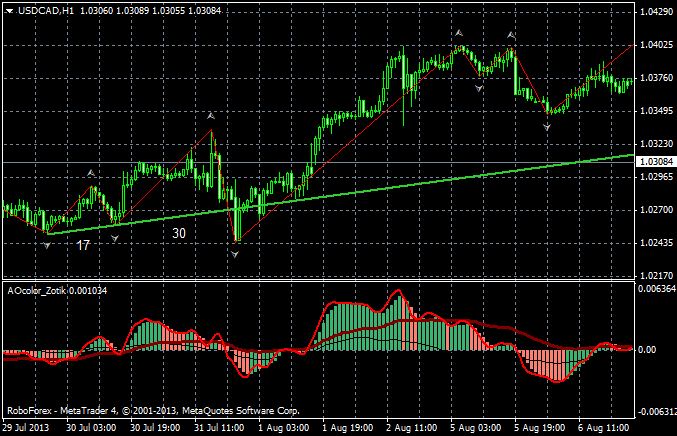This screenshot has width=677, height=436.
Task: Click the 2 Aug 11:00 time label
Action: click(x=411, y=428)
